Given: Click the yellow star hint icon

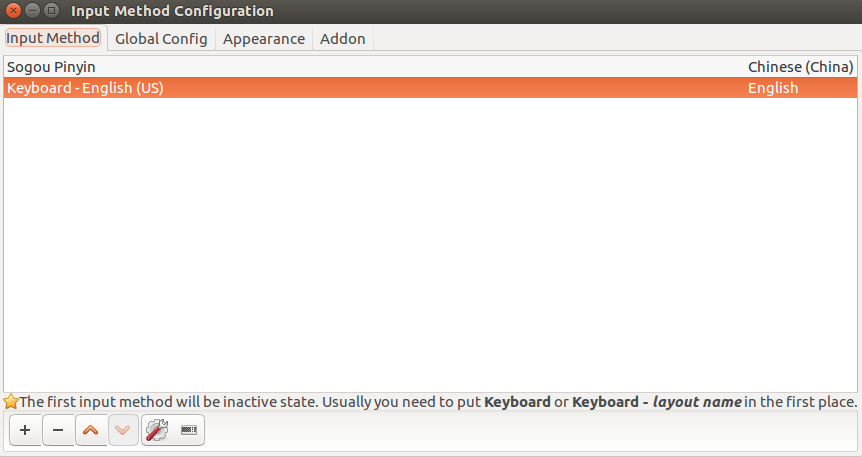Looking at the screenshot, I should pos(10,401).
